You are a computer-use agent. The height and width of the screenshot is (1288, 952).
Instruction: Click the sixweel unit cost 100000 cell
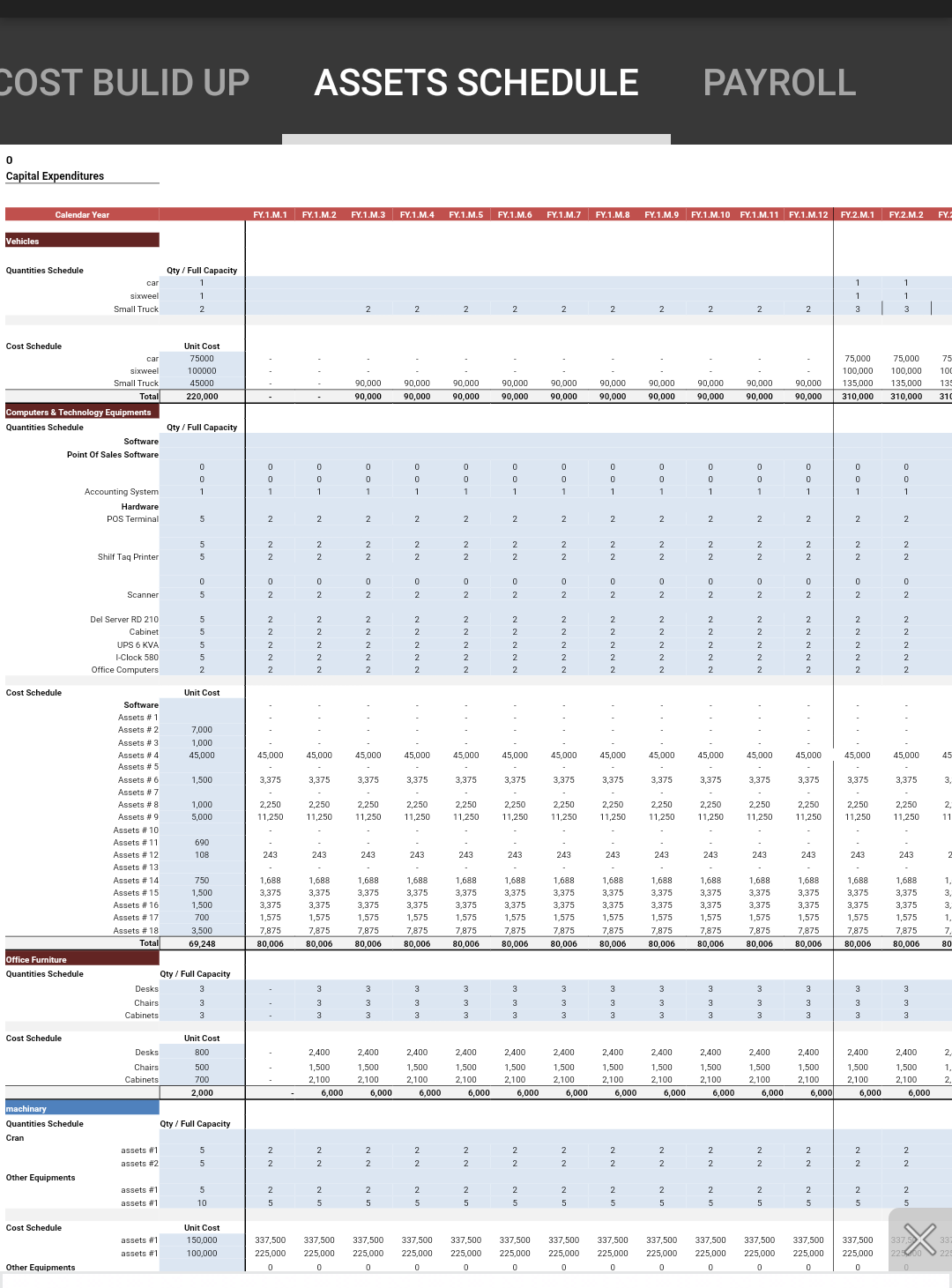[202, 371]
